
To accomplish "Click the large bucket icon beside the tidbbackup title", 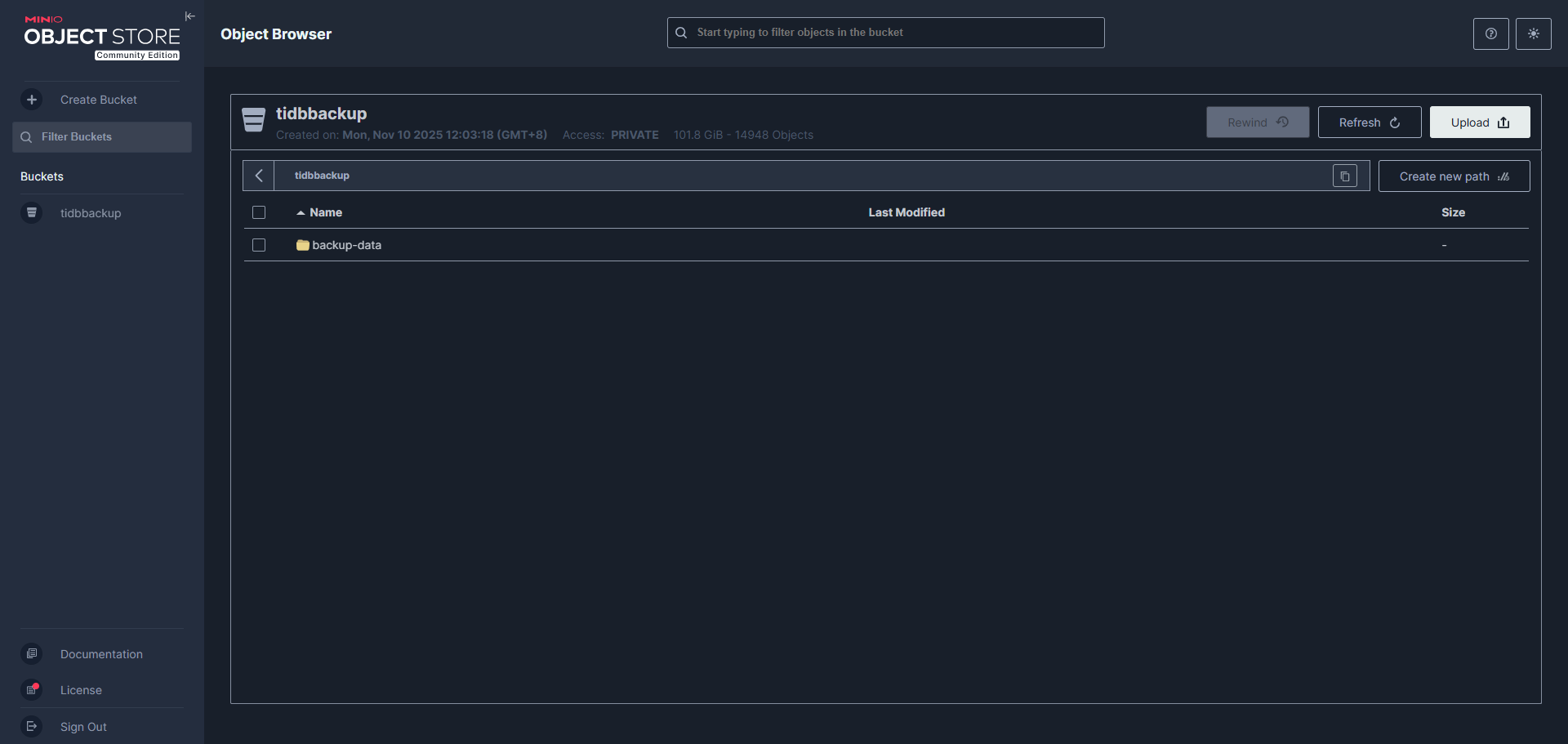I will (x=254, y=120).
